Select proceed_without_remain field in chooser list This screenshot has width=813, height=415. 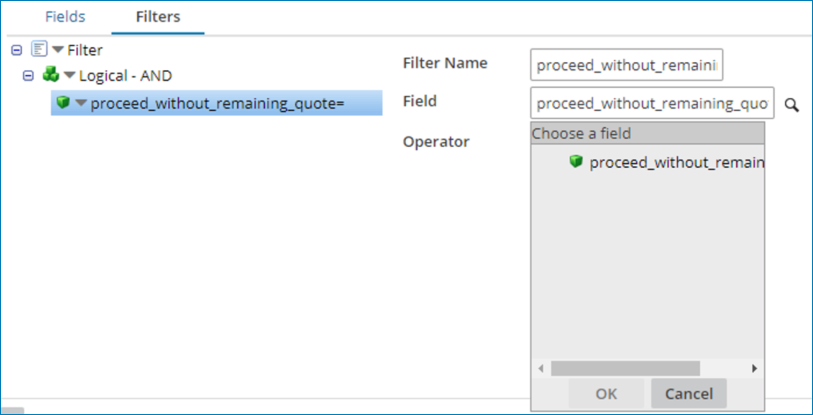pos(677,163)
